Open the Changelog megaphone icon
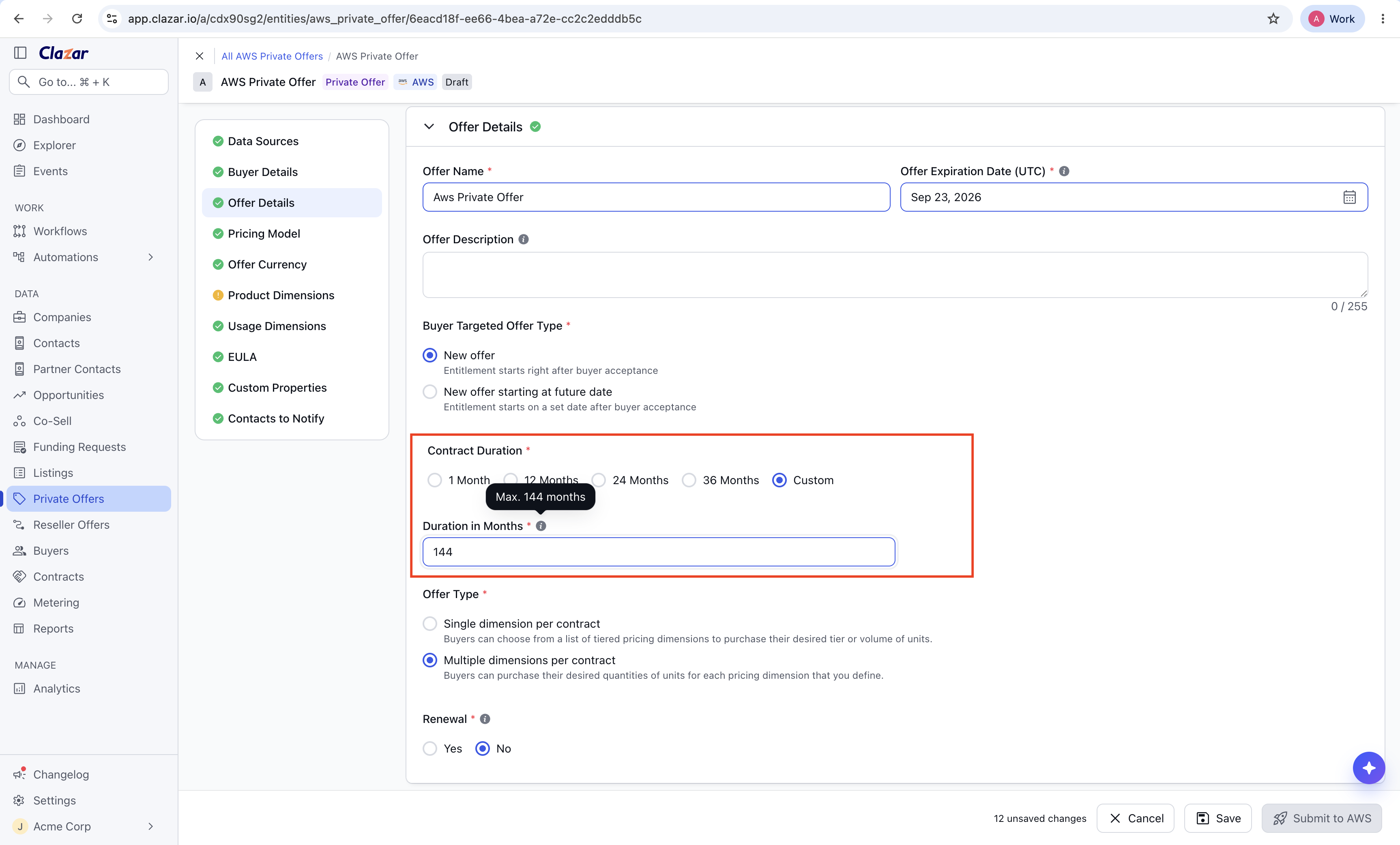The width and height of the screenshot is (1400, 845). (19, 774)
